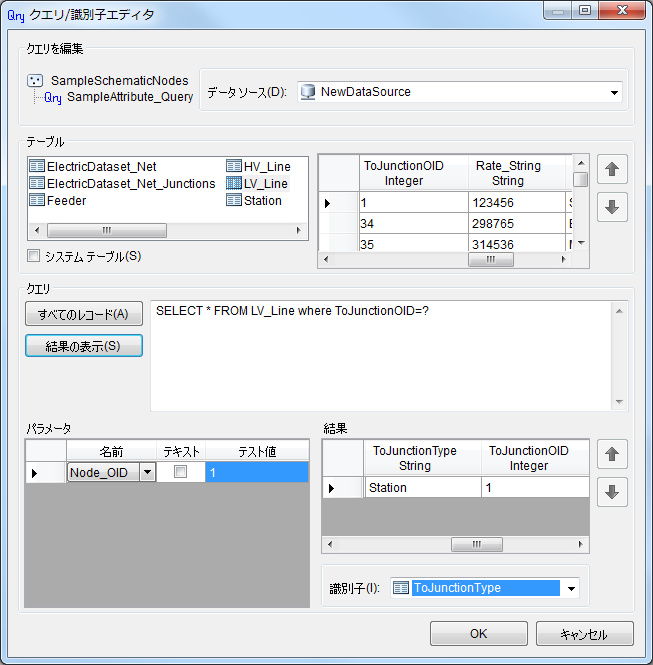Image resolution: width=653 pixels, height=665 pixels.
Task: Toggle the テキスト checkbox for Node_OID
Action: pyautogui.click(x=181, y=472)
